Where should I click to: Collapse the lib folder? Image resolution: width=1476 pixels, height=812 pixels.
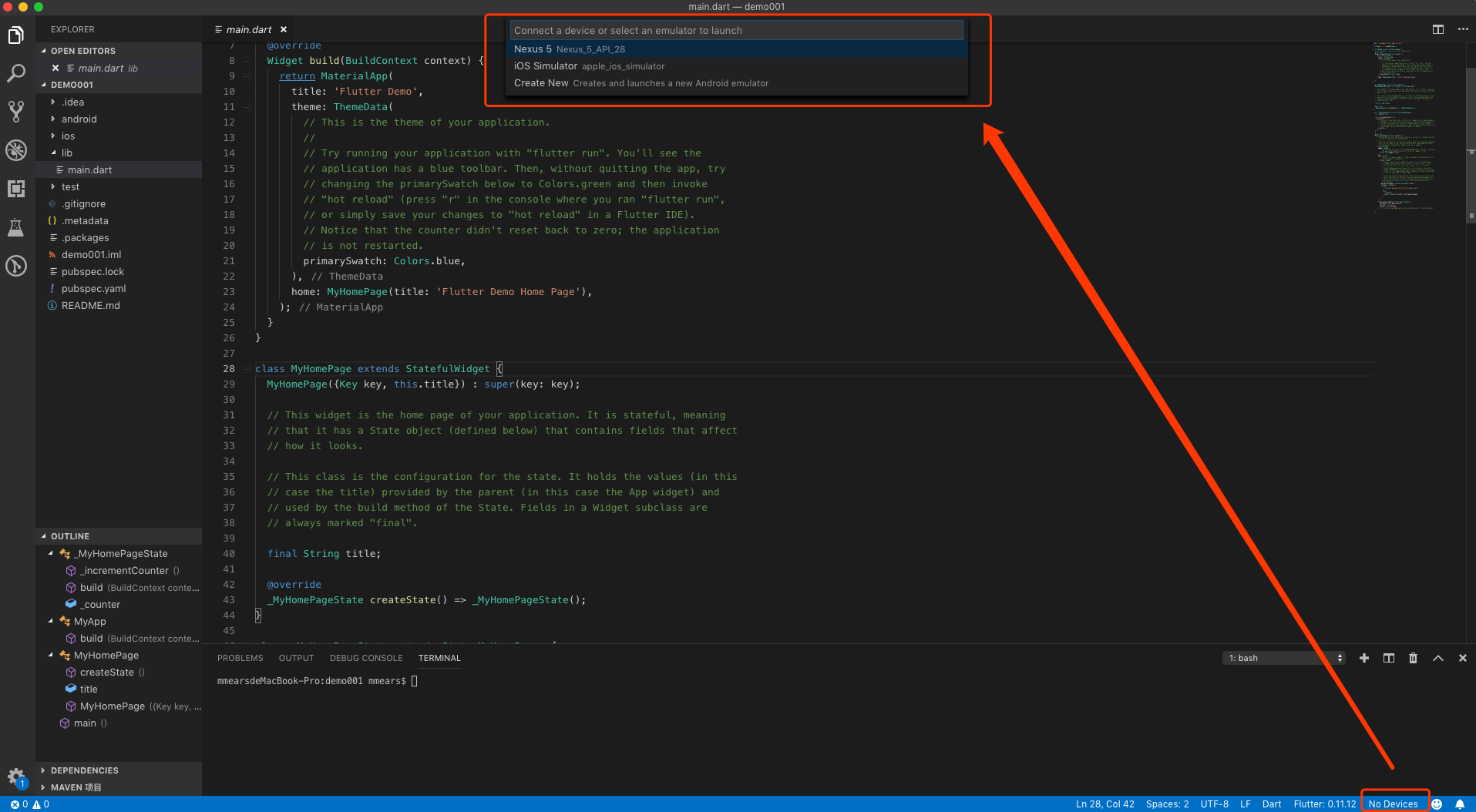[x=53, y=153]
